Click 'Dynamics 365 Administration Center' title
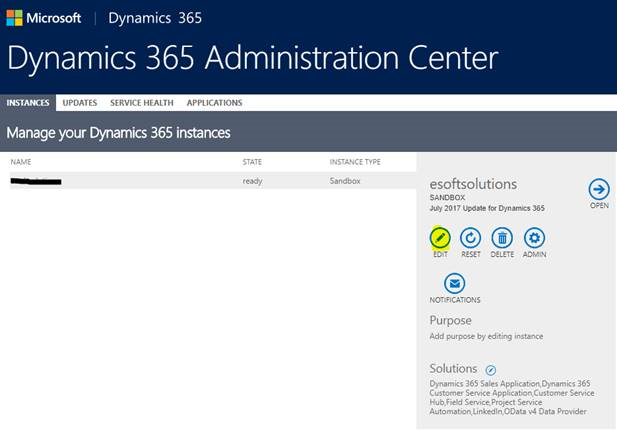Viewport: 617px width, 430px height. click(x=253, y=58)
